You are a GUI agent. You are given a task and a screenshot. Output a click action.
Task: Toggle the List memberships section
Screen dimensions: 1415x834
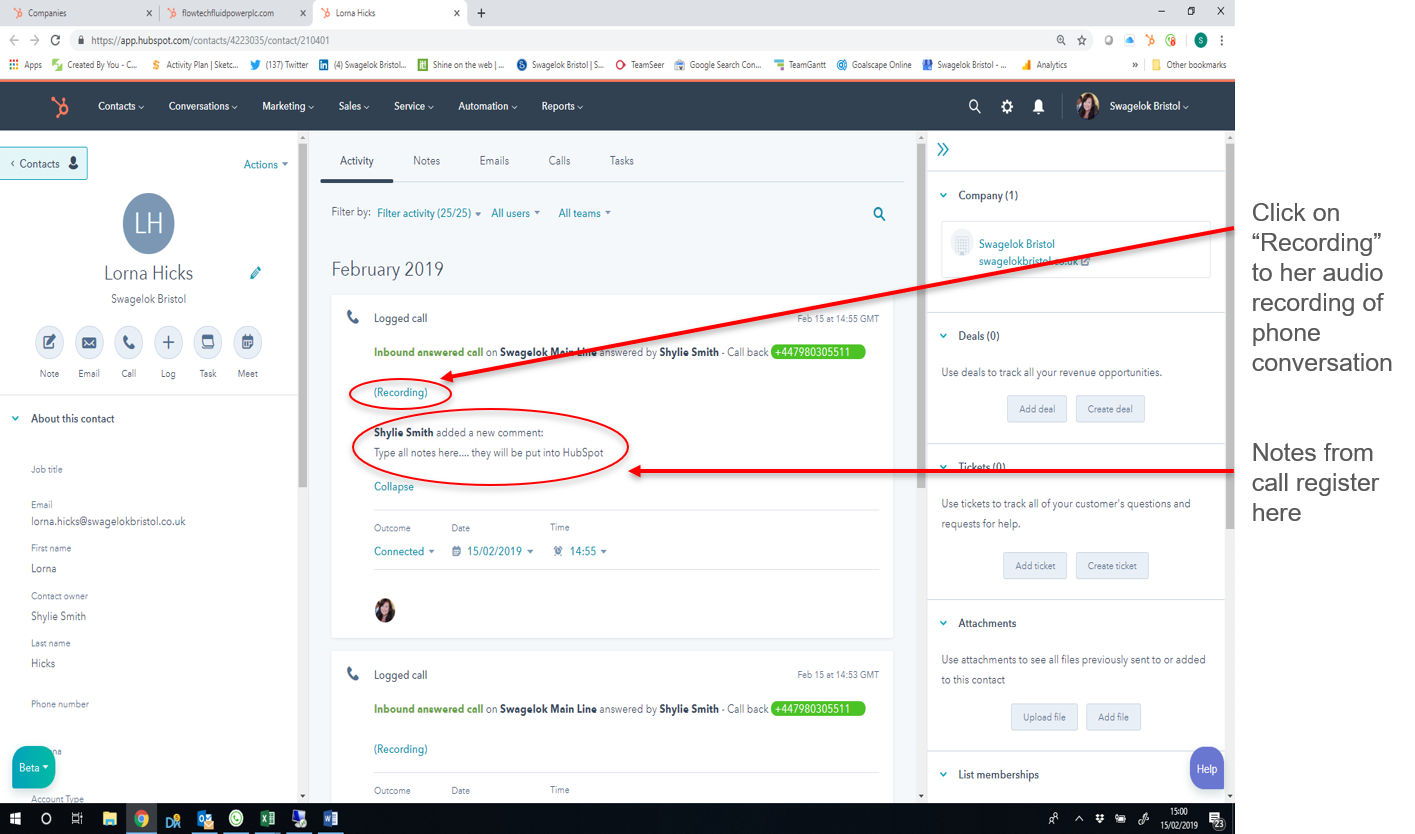coord(943,775)
